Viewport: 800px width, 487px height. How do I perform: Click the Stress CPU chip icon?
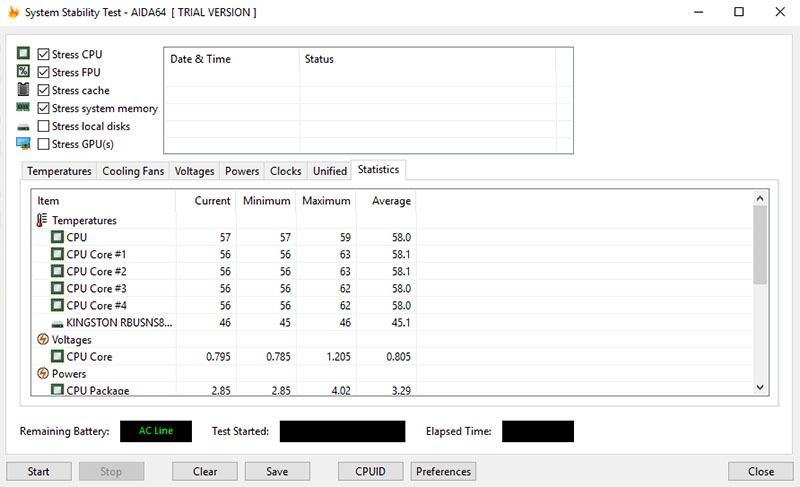[23, 53]
